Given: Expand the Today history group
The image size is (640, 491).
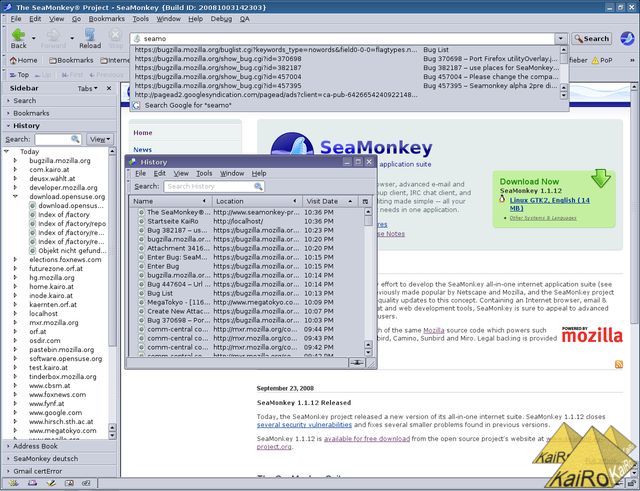Looking at the screenshot, I should coord(9,152).
